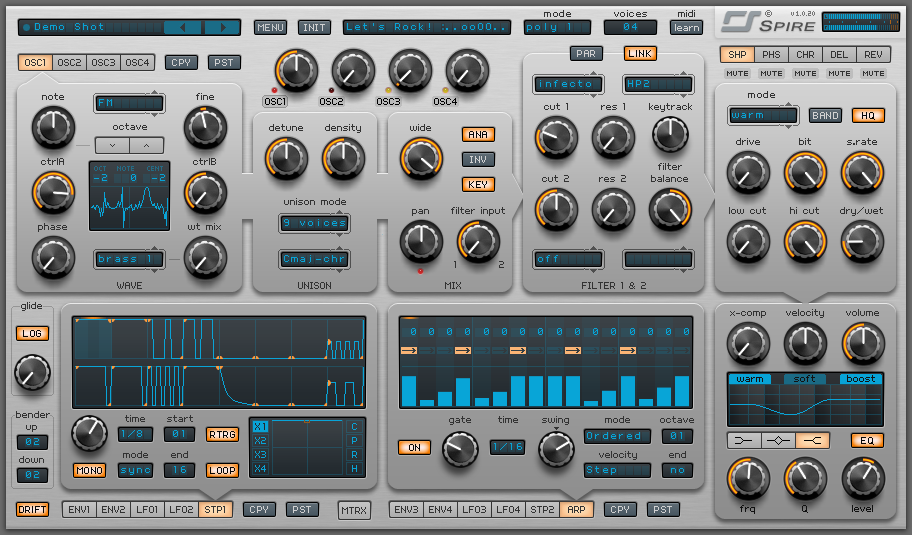Viewport: 912px width, 535px height.
Task: Disable the arpeggiator ON switch
Action: click(x=414, y=447)
